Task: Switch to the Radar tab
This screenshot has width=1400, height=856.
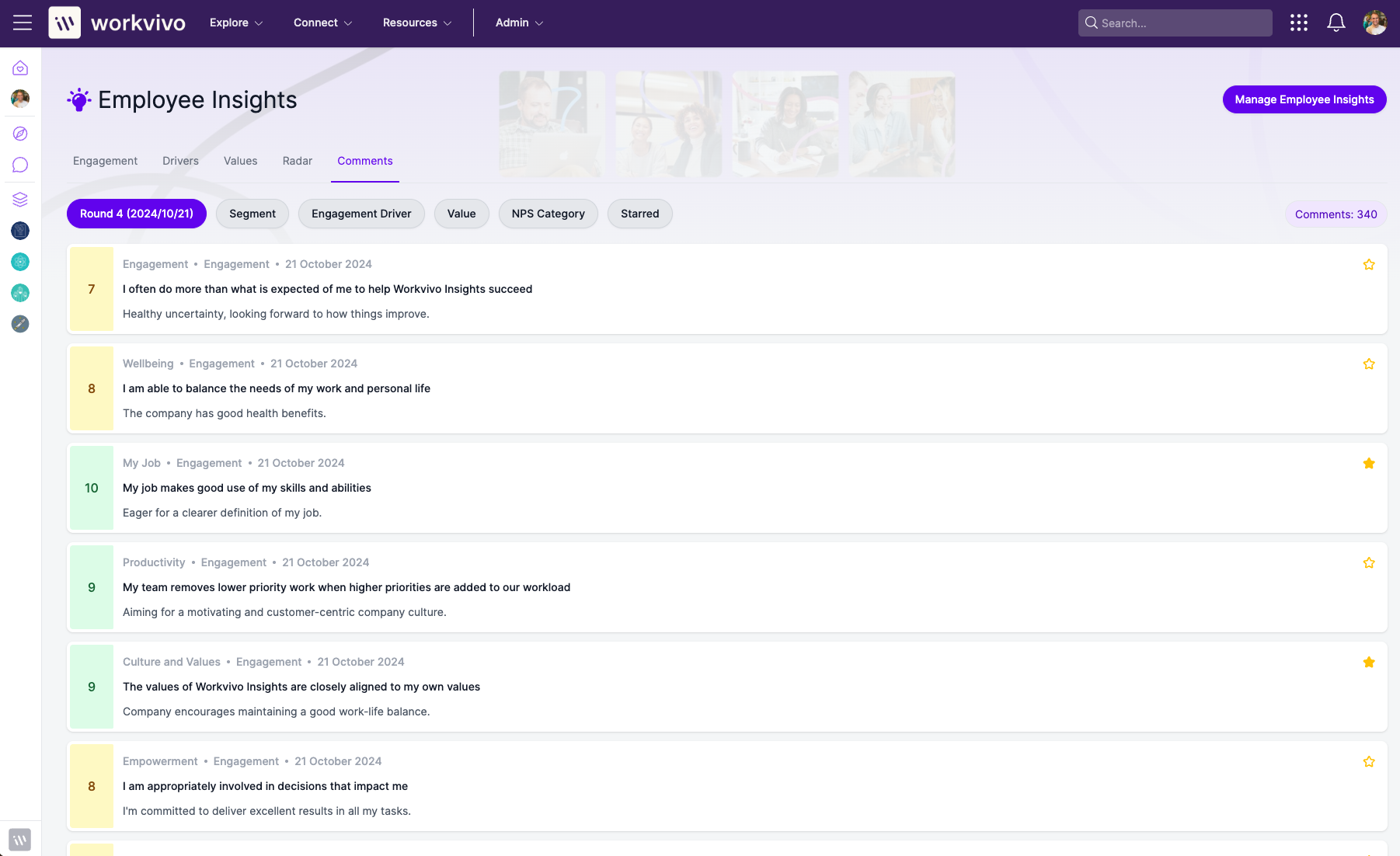Action: 298,161
